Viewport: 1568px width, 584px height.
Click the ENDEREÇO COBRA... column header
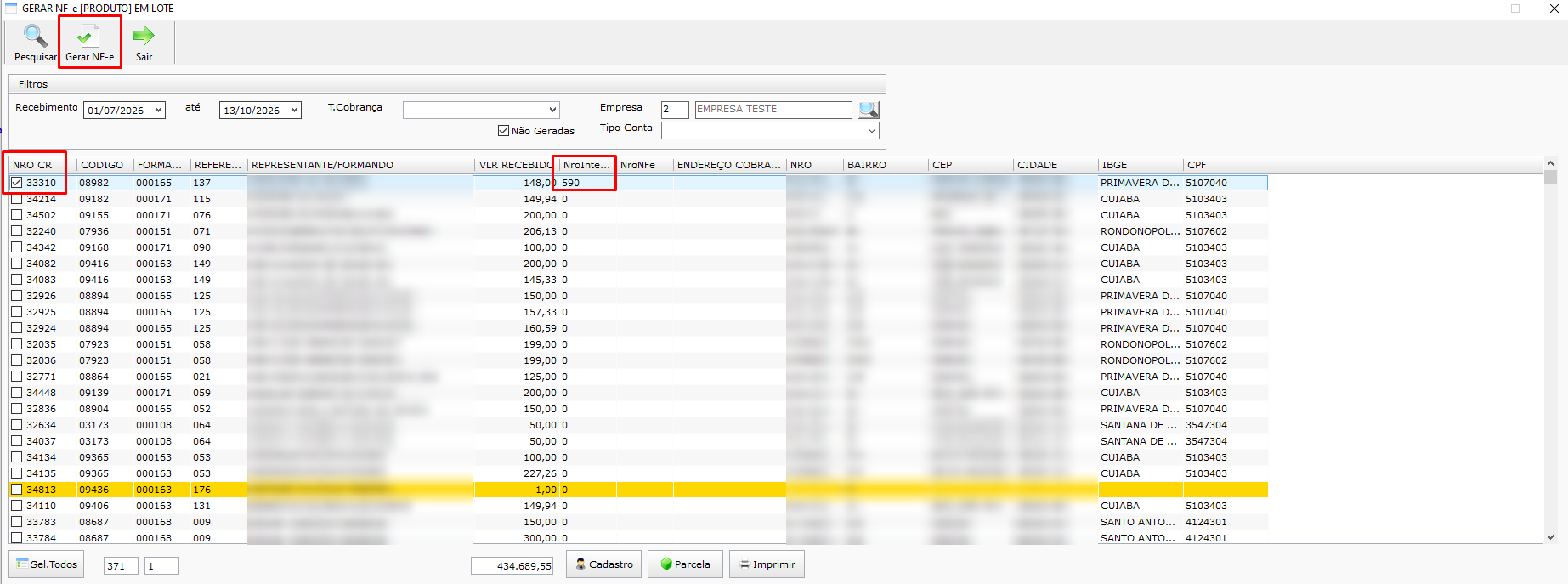point(730,165)
